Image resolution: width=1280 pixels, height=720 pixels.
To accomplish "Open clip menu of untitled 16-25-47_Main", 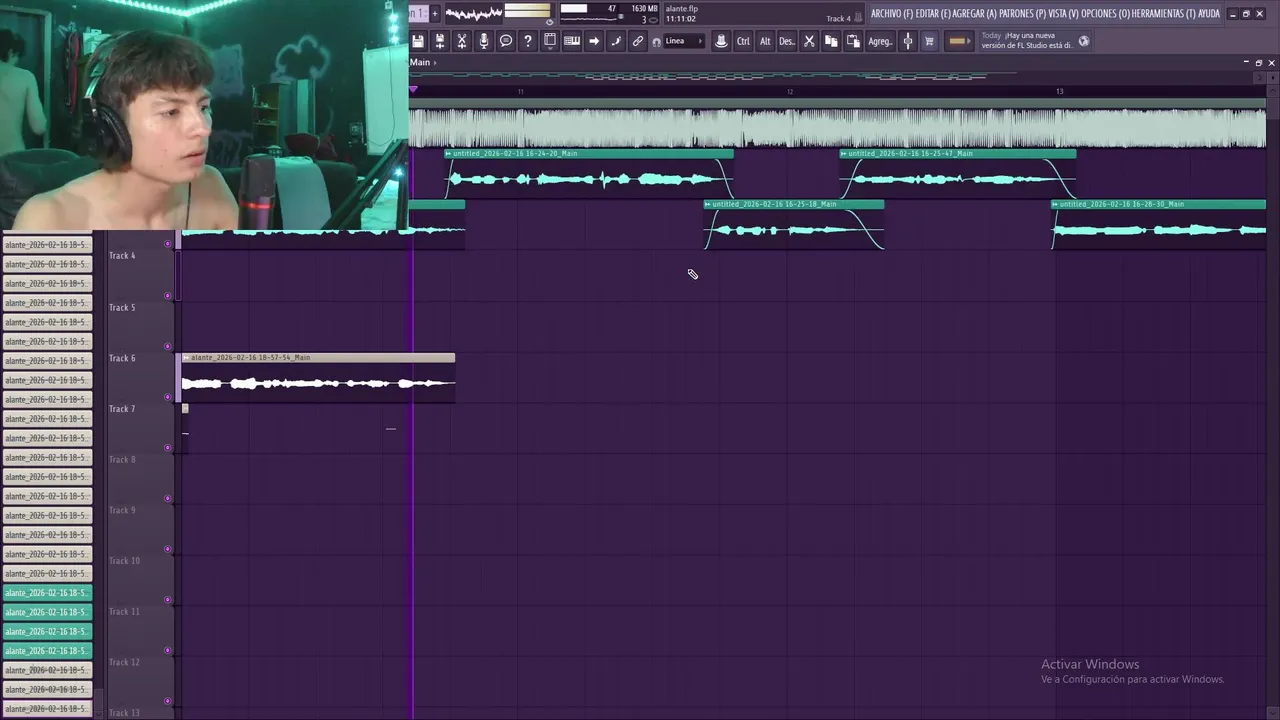I will pos(844,154).
